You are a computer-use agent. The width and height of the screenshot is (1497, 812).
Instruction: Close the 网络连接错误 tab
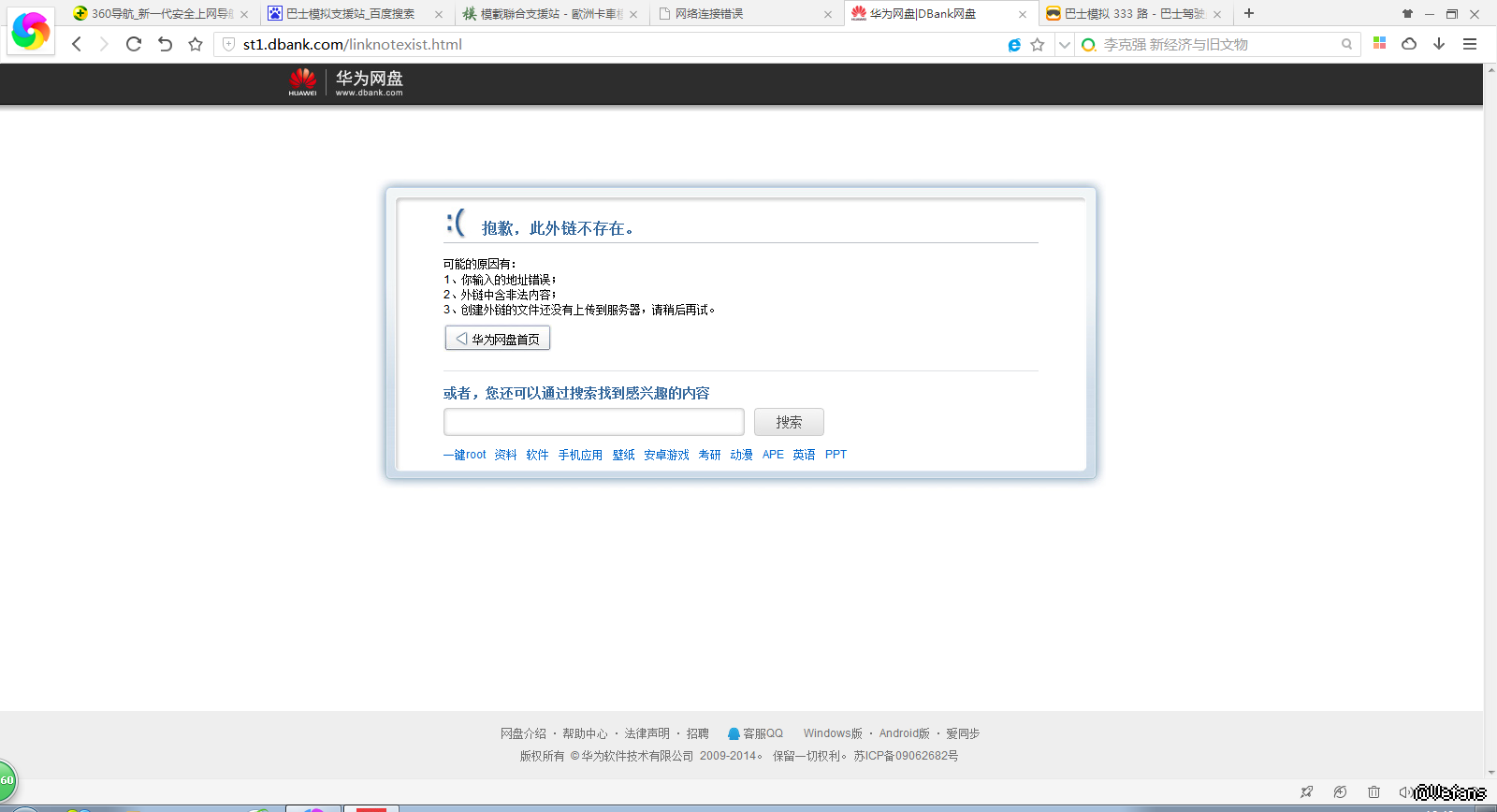[x=828, y=14]
